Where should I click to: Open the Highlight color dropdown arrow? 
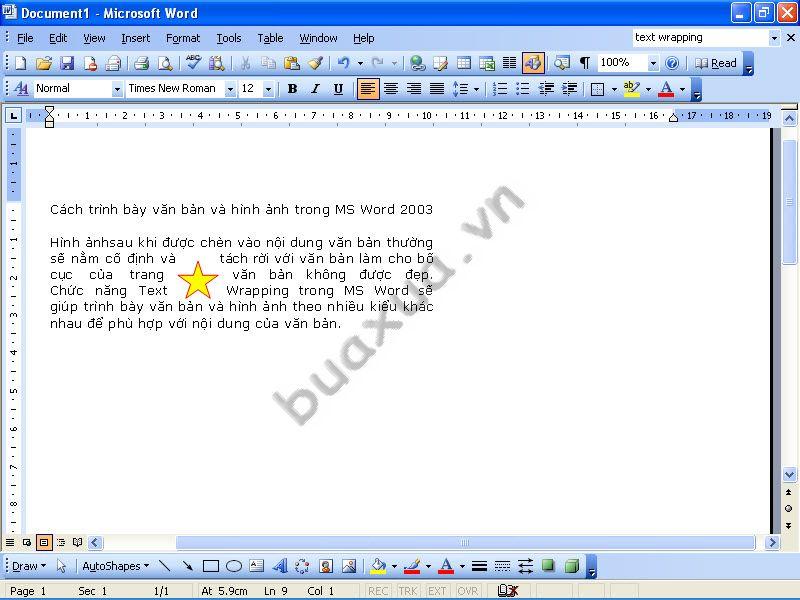pyautogui.click(x=648, y=89)
